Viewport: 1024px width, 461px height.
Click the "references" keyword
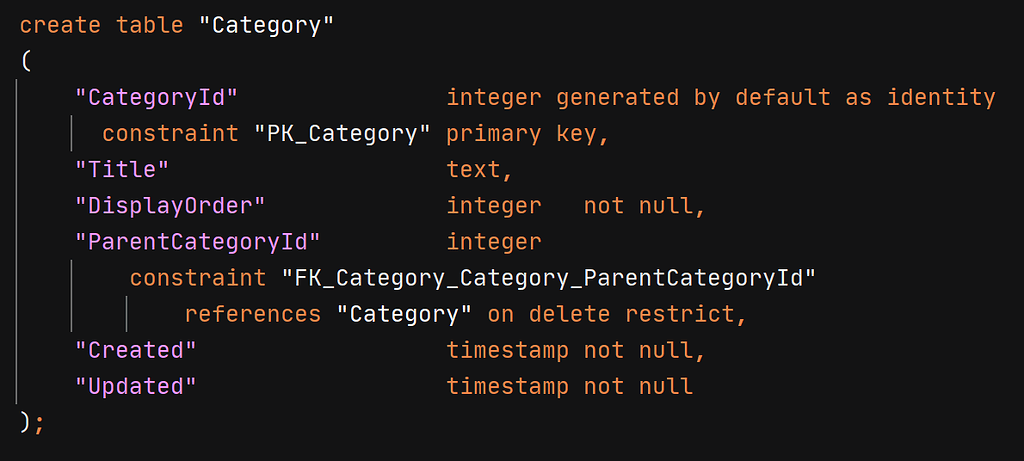(252, 314)
